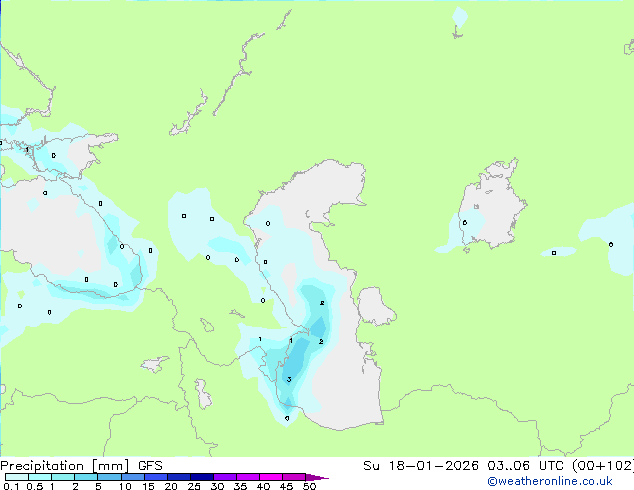Click the '25' legend scale label
Viewport: 634px width, 490px height.
pos(194,486)
